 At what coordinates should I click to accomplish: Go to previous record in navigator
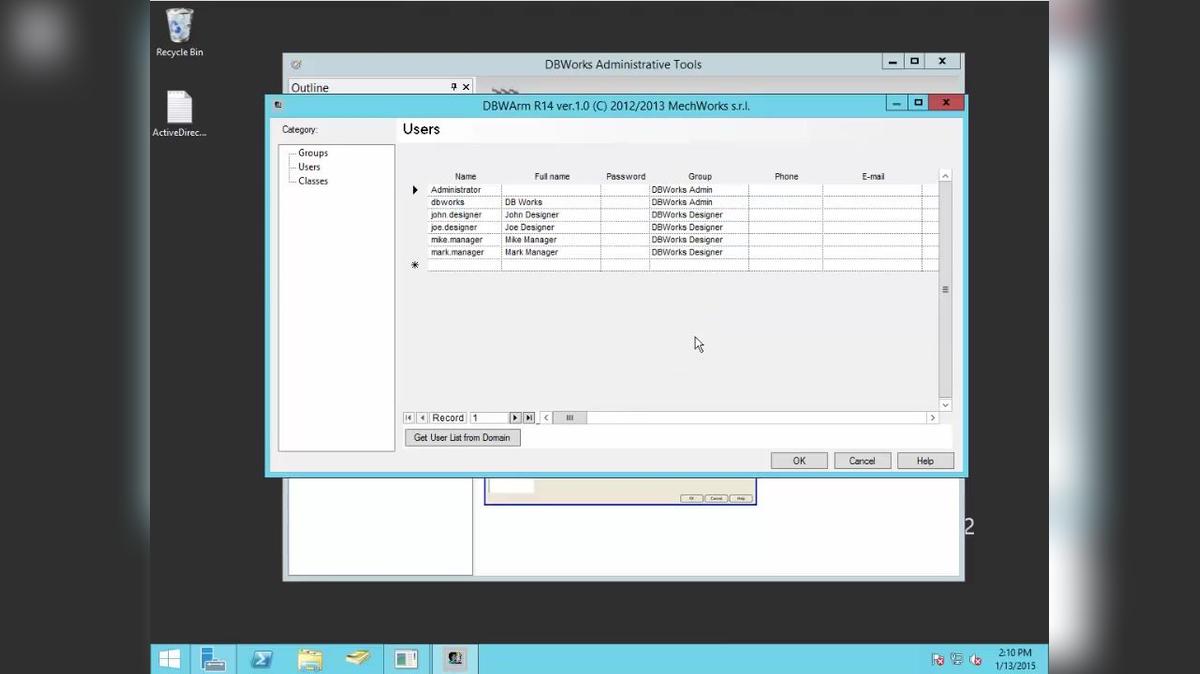422,418
